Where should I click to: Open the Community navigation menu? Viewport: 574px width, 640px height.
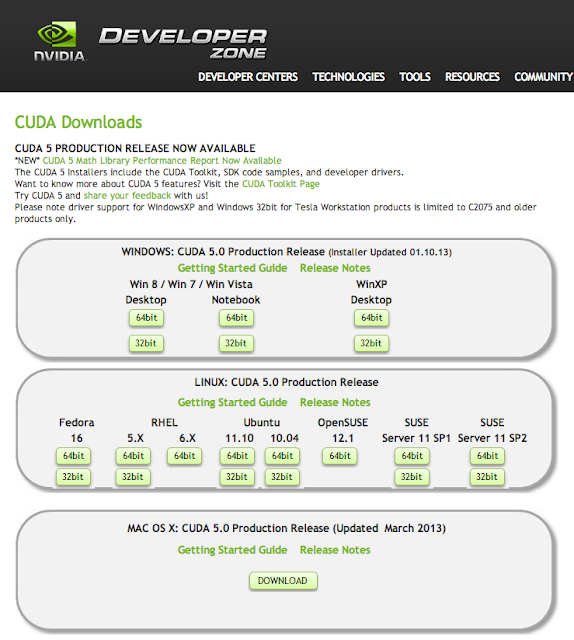[543, 77]
